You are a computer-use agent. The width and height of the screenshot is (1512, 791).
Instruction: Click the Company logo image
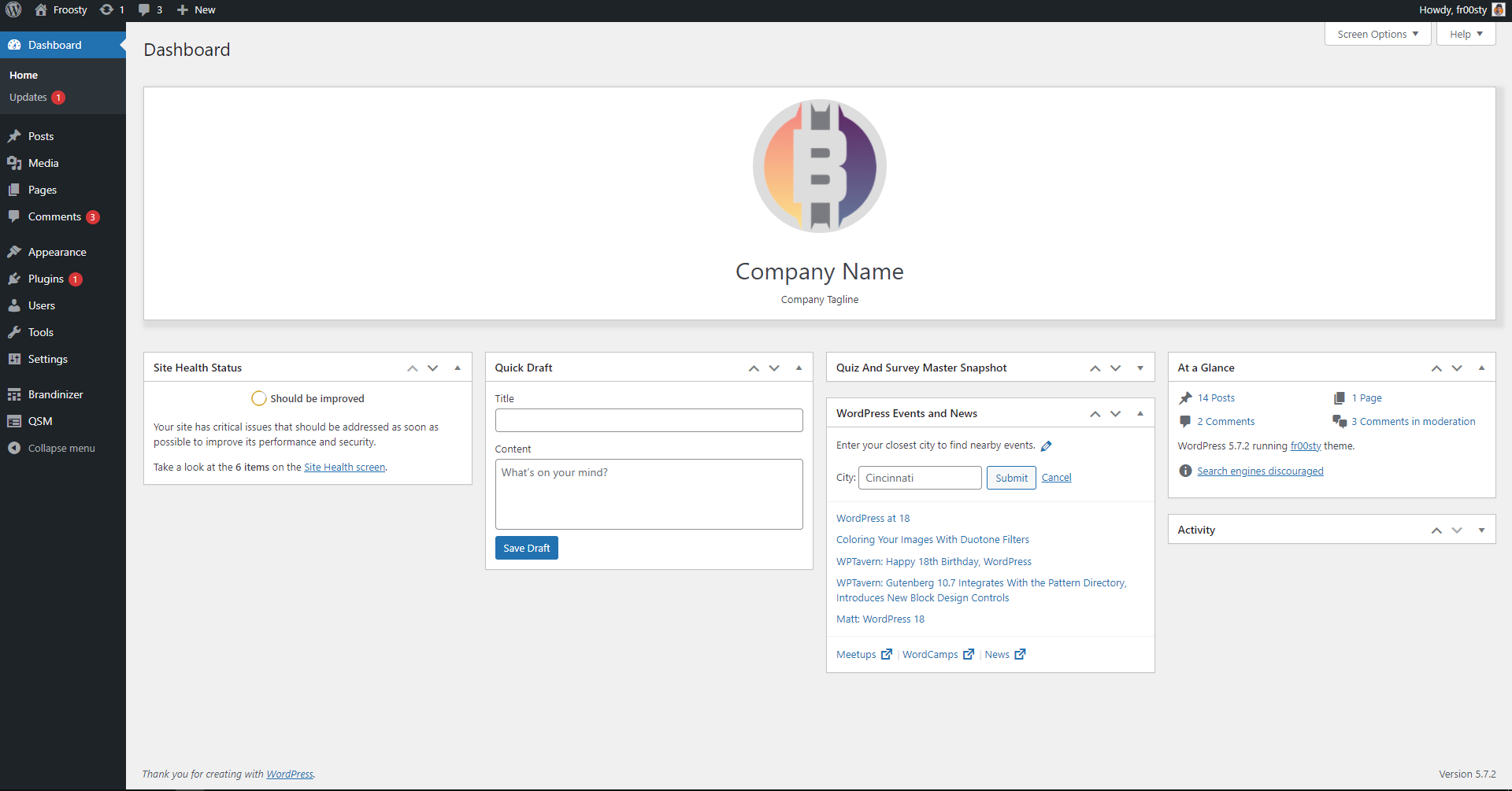tap(820, 166)
